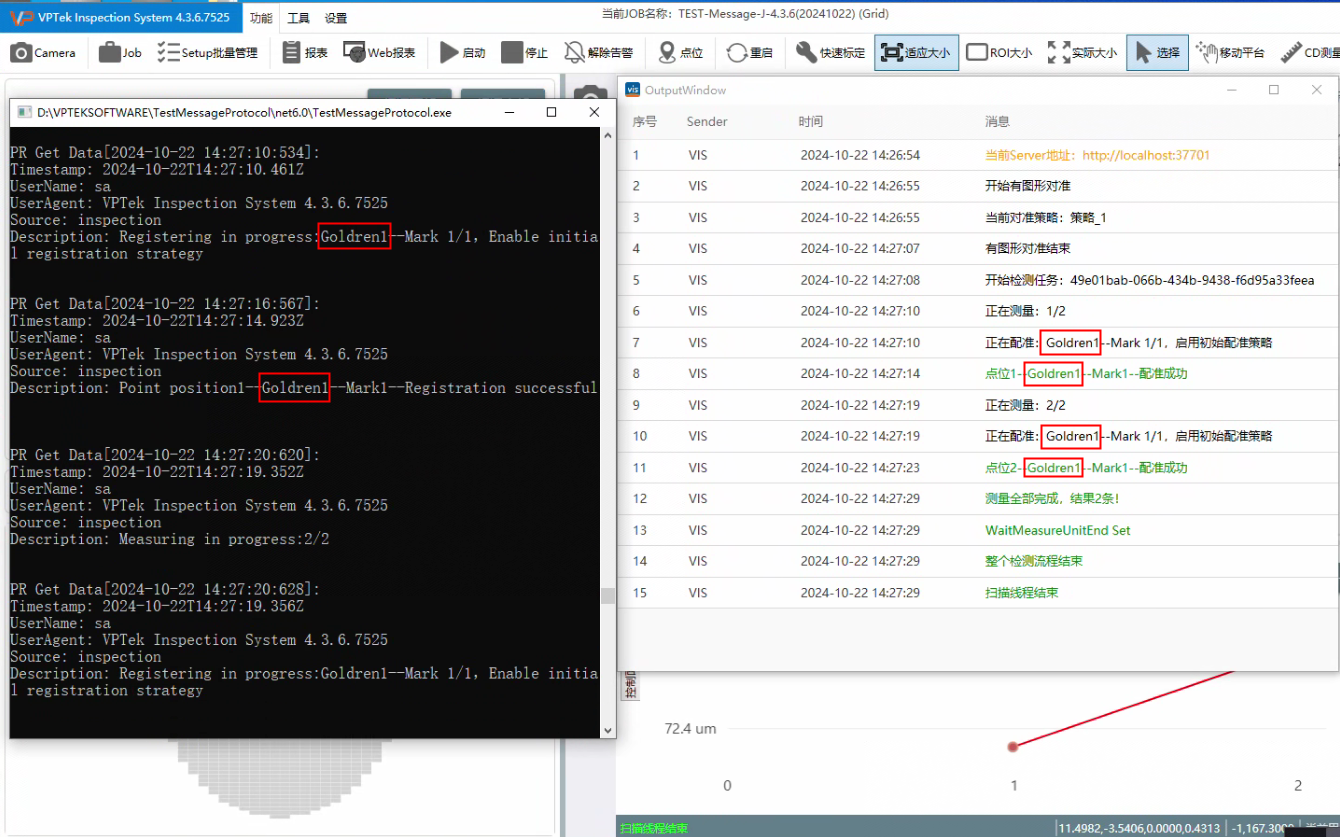
Task: Select row 4 有图形对准结束
Action: click(x=978, y=248)
